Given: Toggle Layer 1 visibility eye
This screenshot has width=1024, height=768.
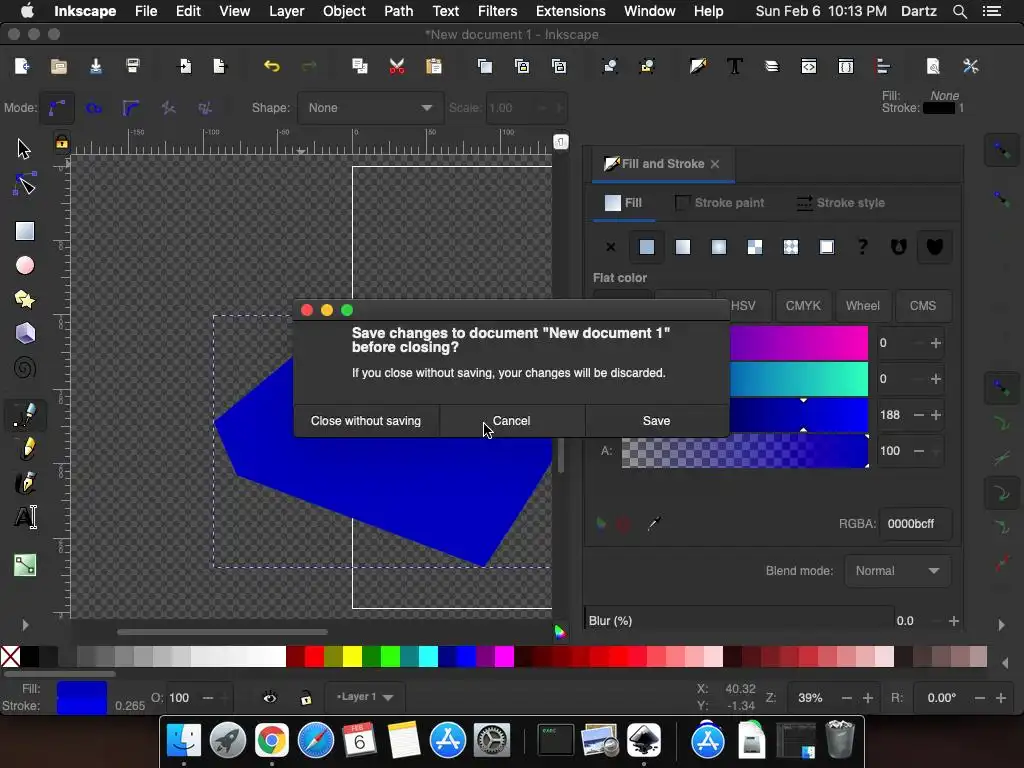Looking at the screenshot, I should click(x=270, y=697).
